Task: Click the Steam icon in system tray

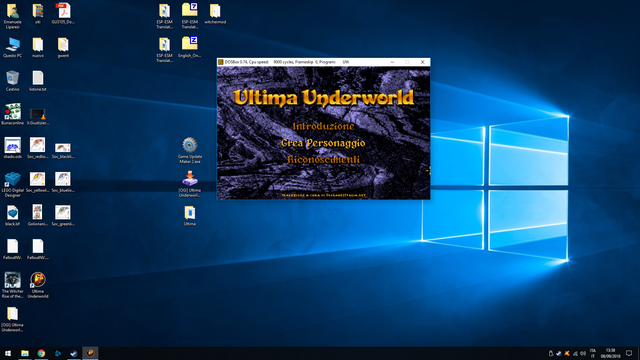Action: (558, 353)
